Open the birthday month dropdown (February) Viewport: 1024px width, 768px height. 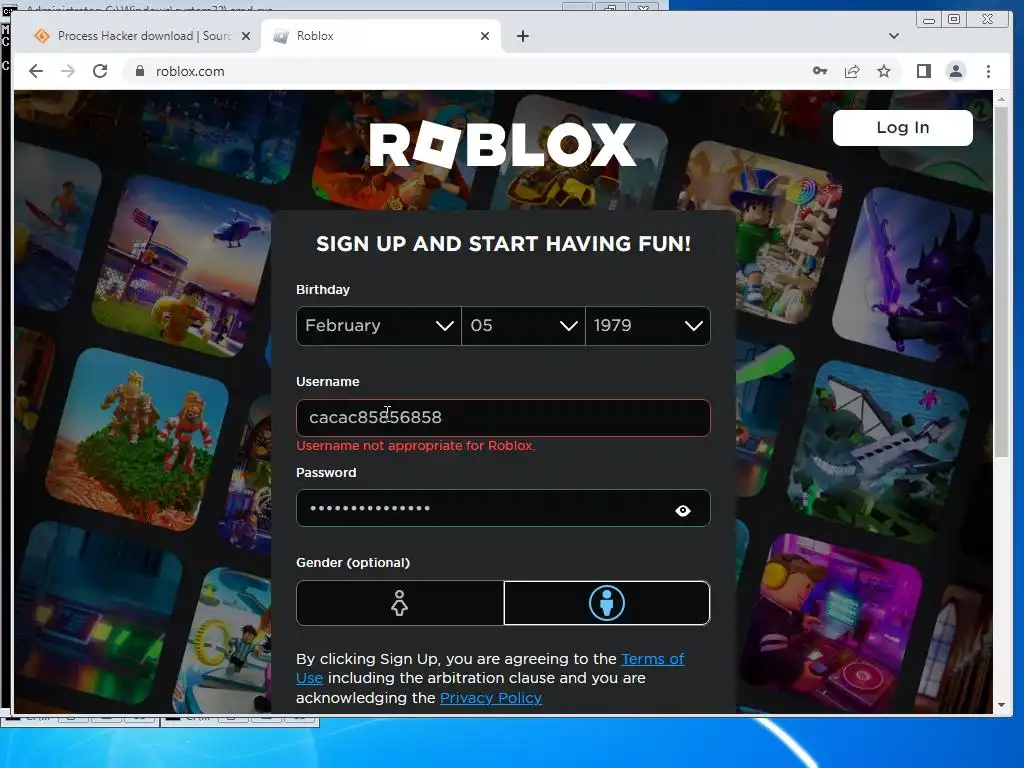(x=379, y=325)
